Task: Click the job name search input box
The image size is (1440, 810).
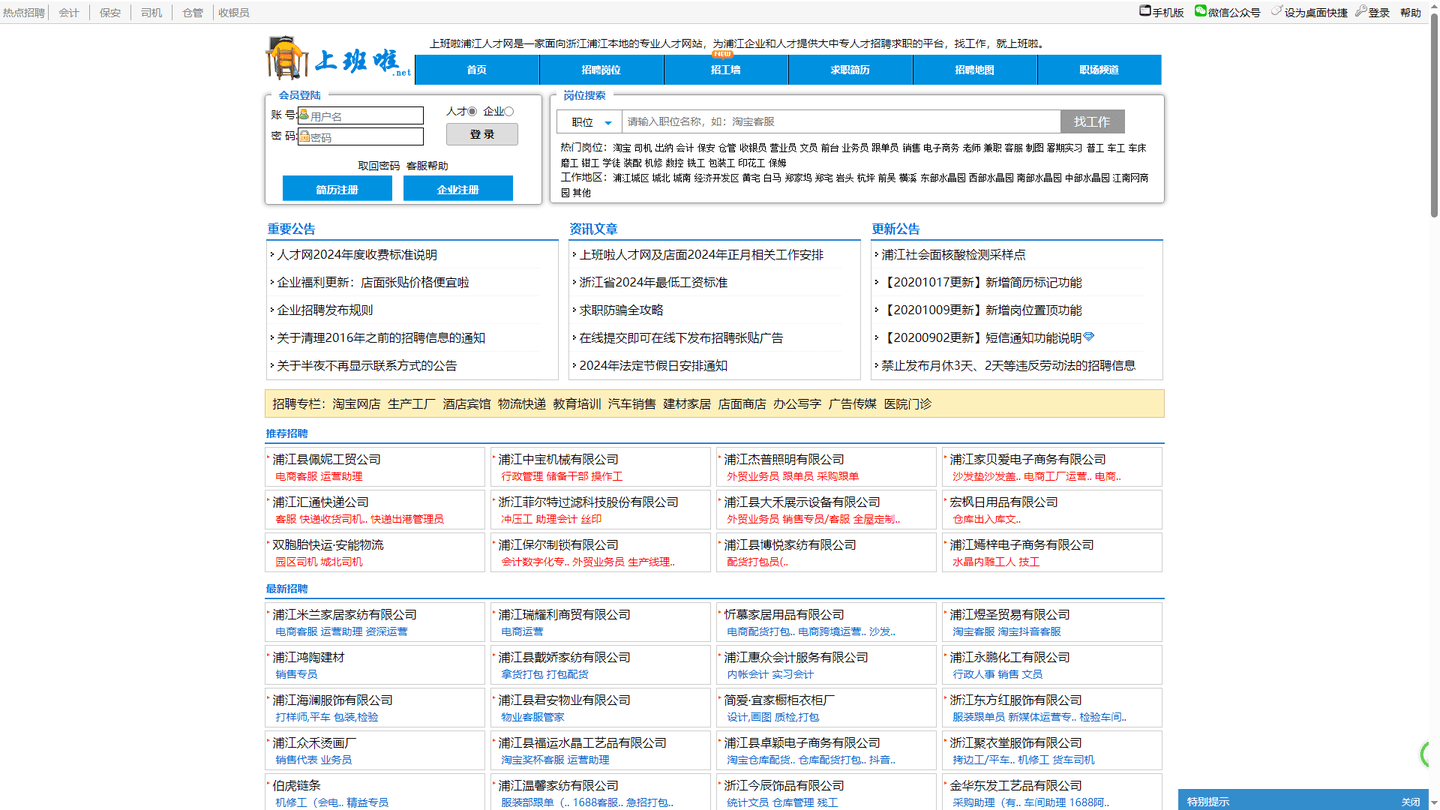Action: coord(841,122)
